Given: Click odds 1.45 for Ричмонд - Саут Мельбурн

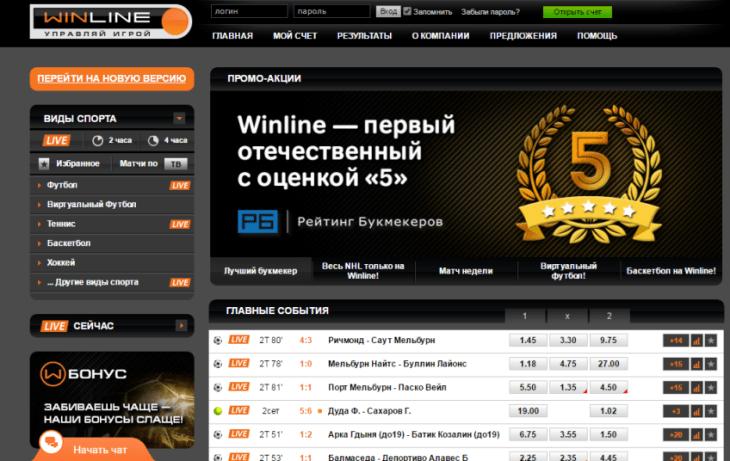Looking at the screenshot, I should 528,340.
